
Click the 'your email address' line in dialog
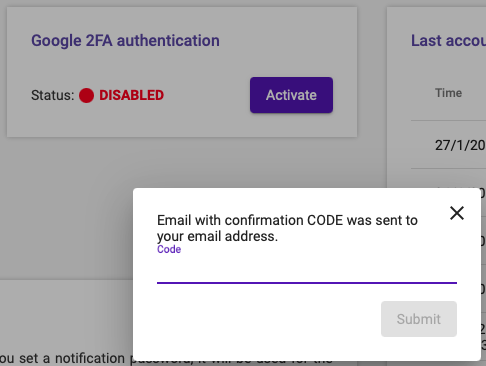[x=217, y=236]
